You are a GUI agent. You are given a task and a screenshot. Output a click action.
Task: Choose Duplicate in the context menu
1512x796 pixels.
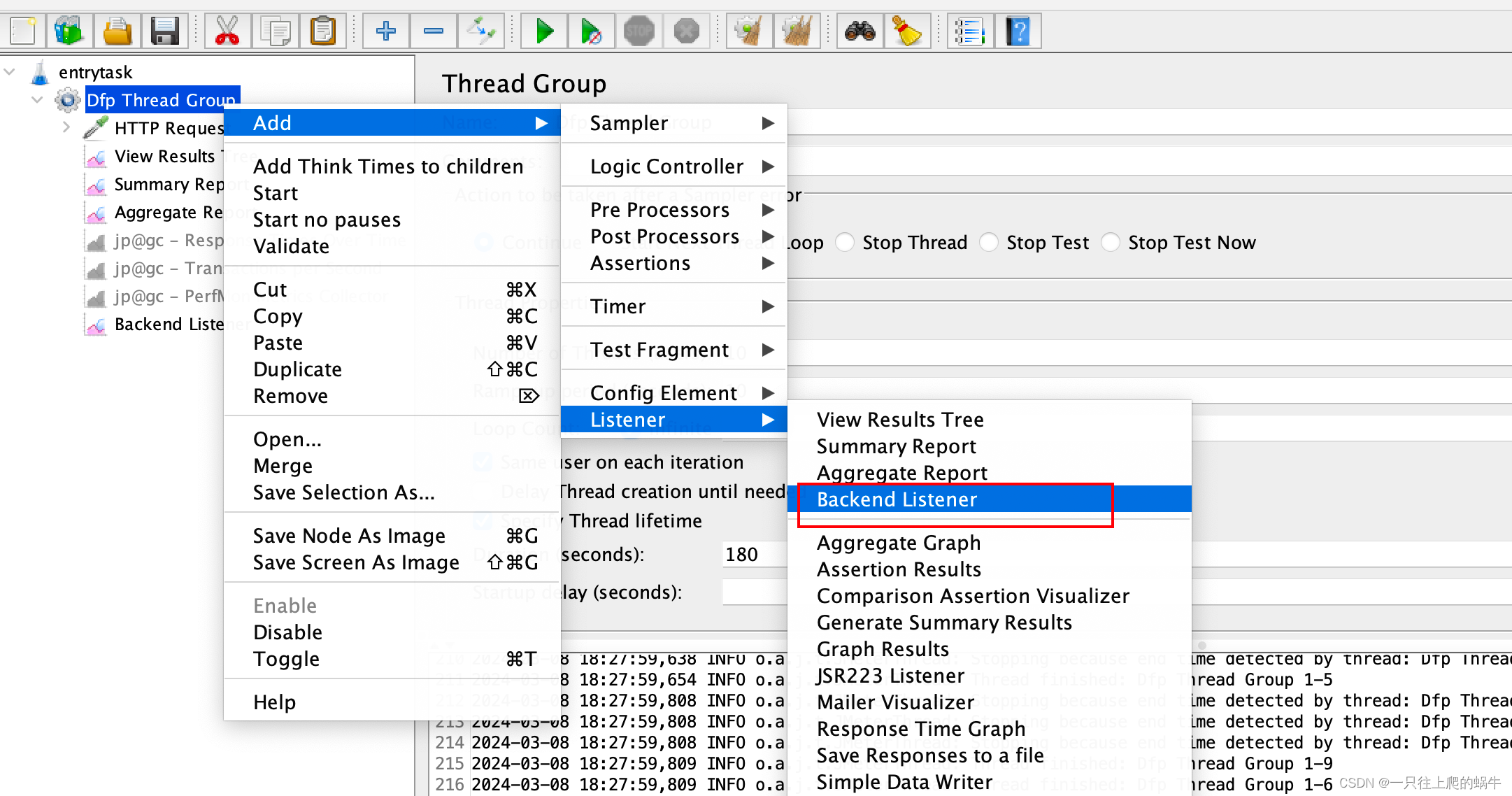point(392,369)
